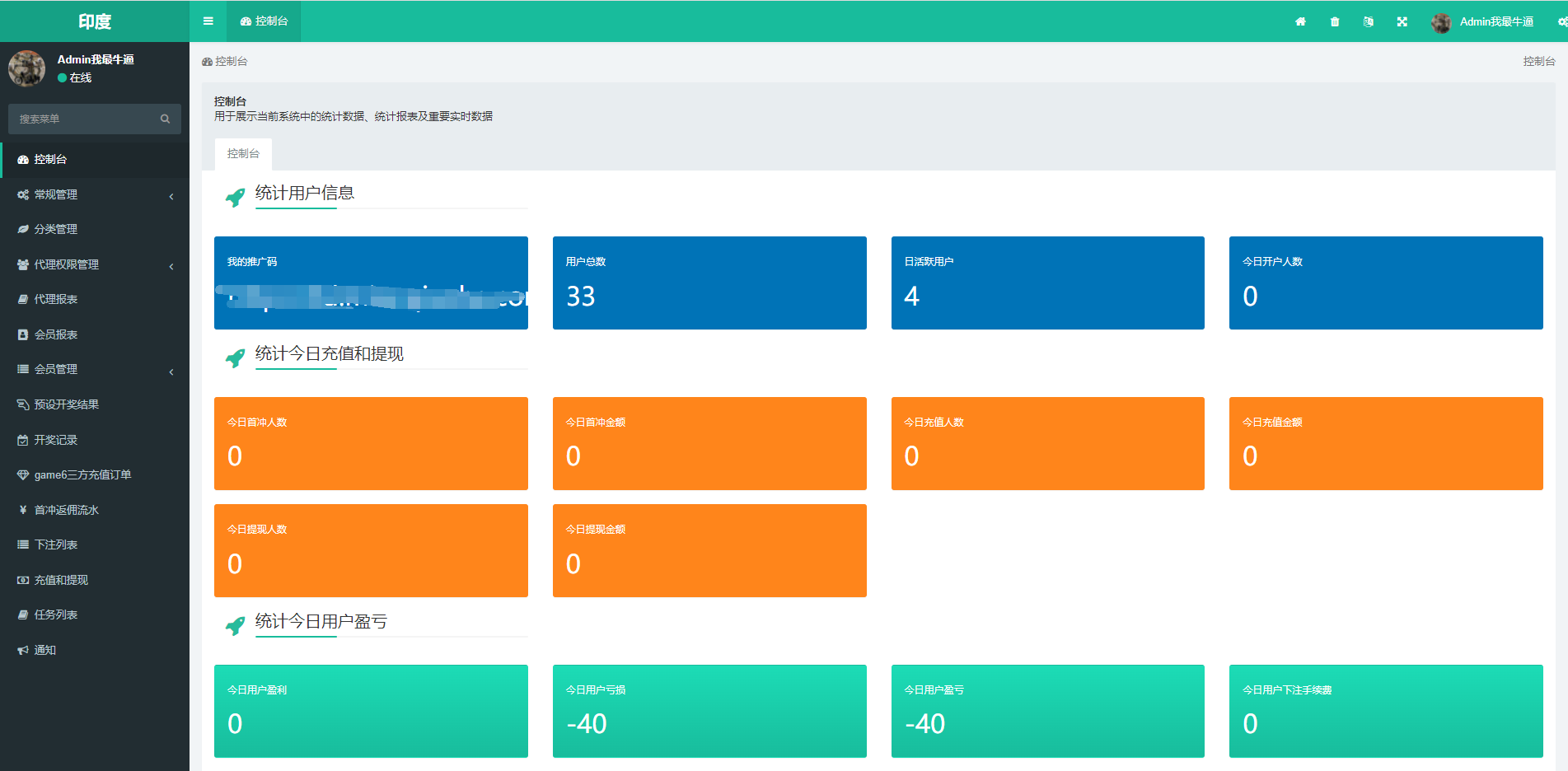The image size is (1568, 771).
Task: Click the search magnifier in menu search
Action: (x=165, y=119)
